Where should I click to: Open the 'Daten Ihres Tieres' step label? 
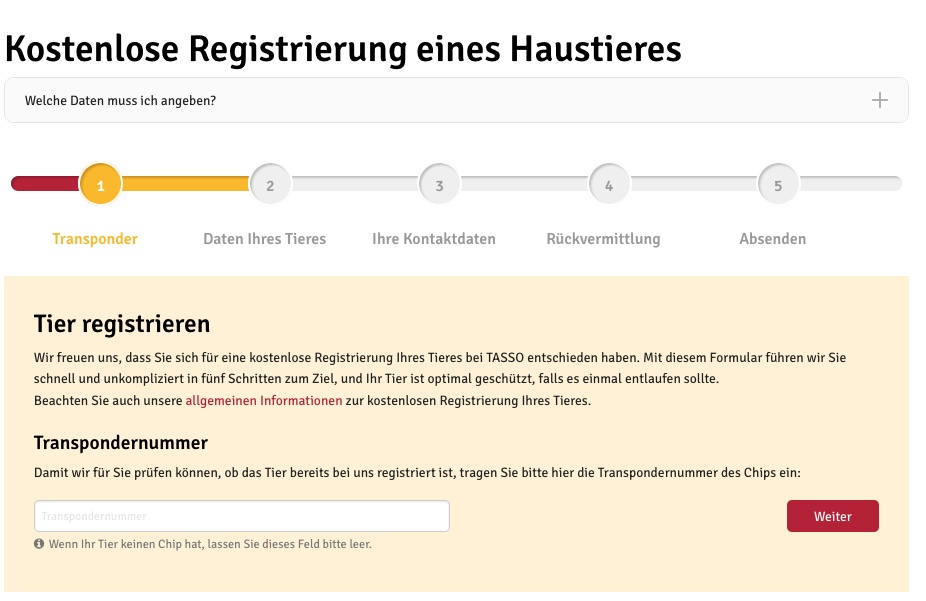click(x=265, y=239)
